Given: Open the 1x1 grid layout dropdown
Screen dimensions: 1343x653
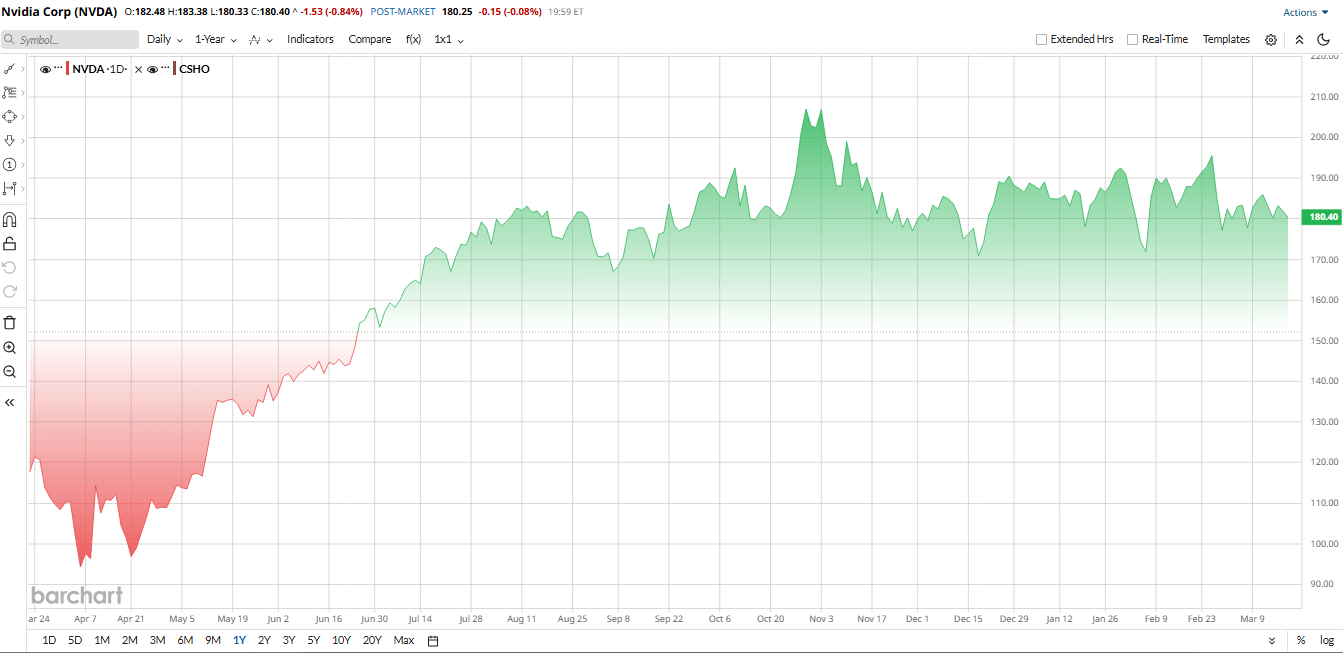Looking at the screenshot, I should click(449, 39).
